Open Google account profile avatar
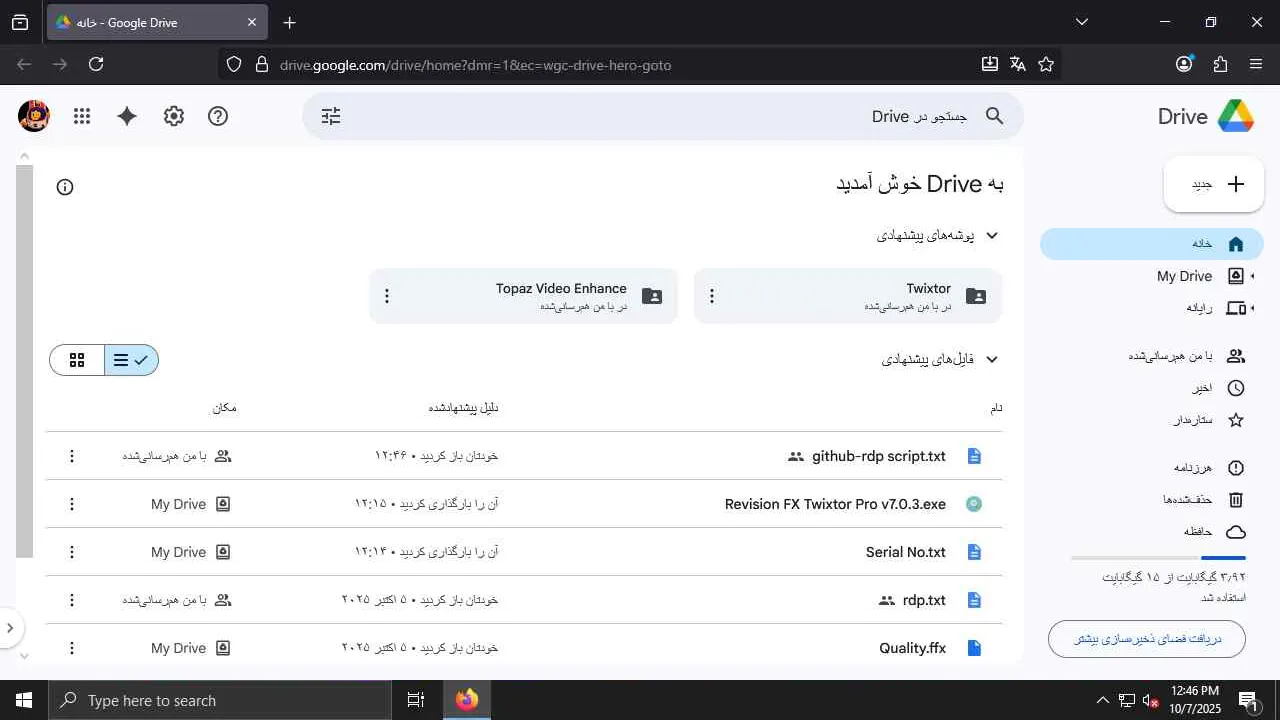1280x720 pixels. (x=34, y=116)
